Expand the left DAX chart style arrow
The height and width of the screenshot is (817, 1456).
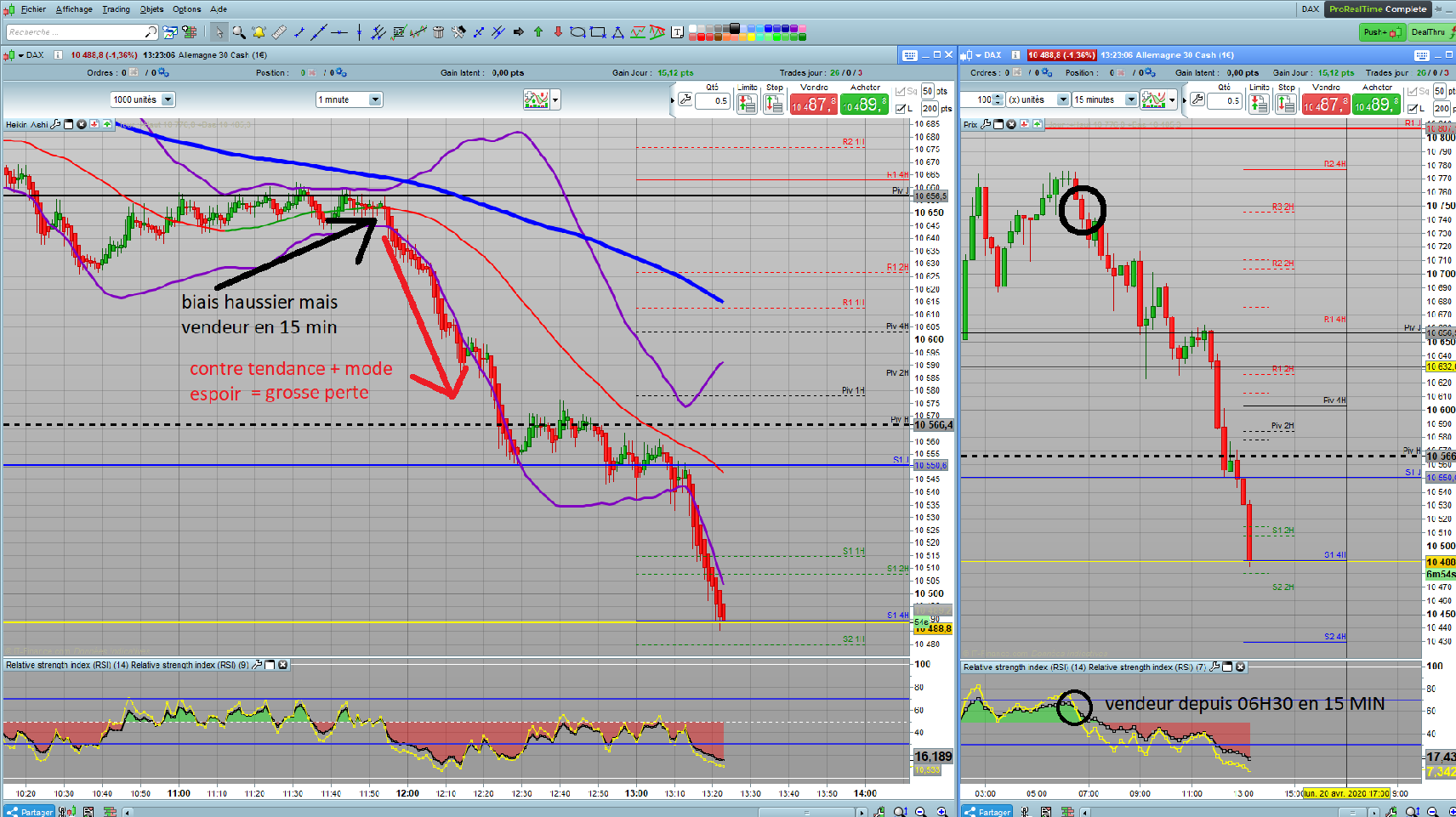(21, 55)
